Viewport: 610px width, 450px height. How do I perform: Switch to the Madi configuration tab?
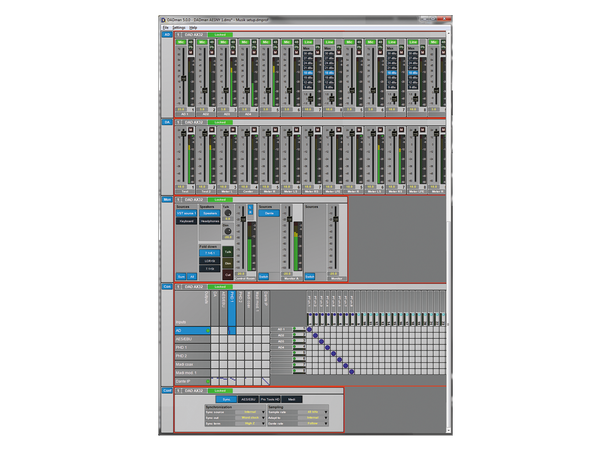coord(292,399)
